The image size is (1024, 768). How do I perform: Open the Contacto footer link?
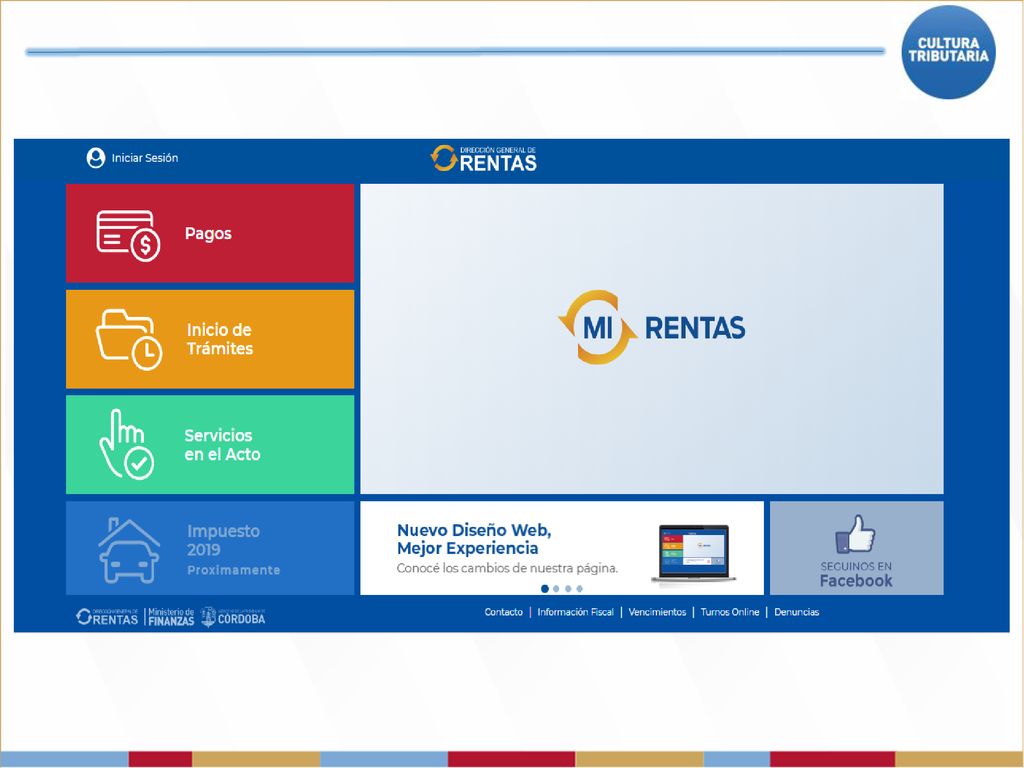pos(504,613)
